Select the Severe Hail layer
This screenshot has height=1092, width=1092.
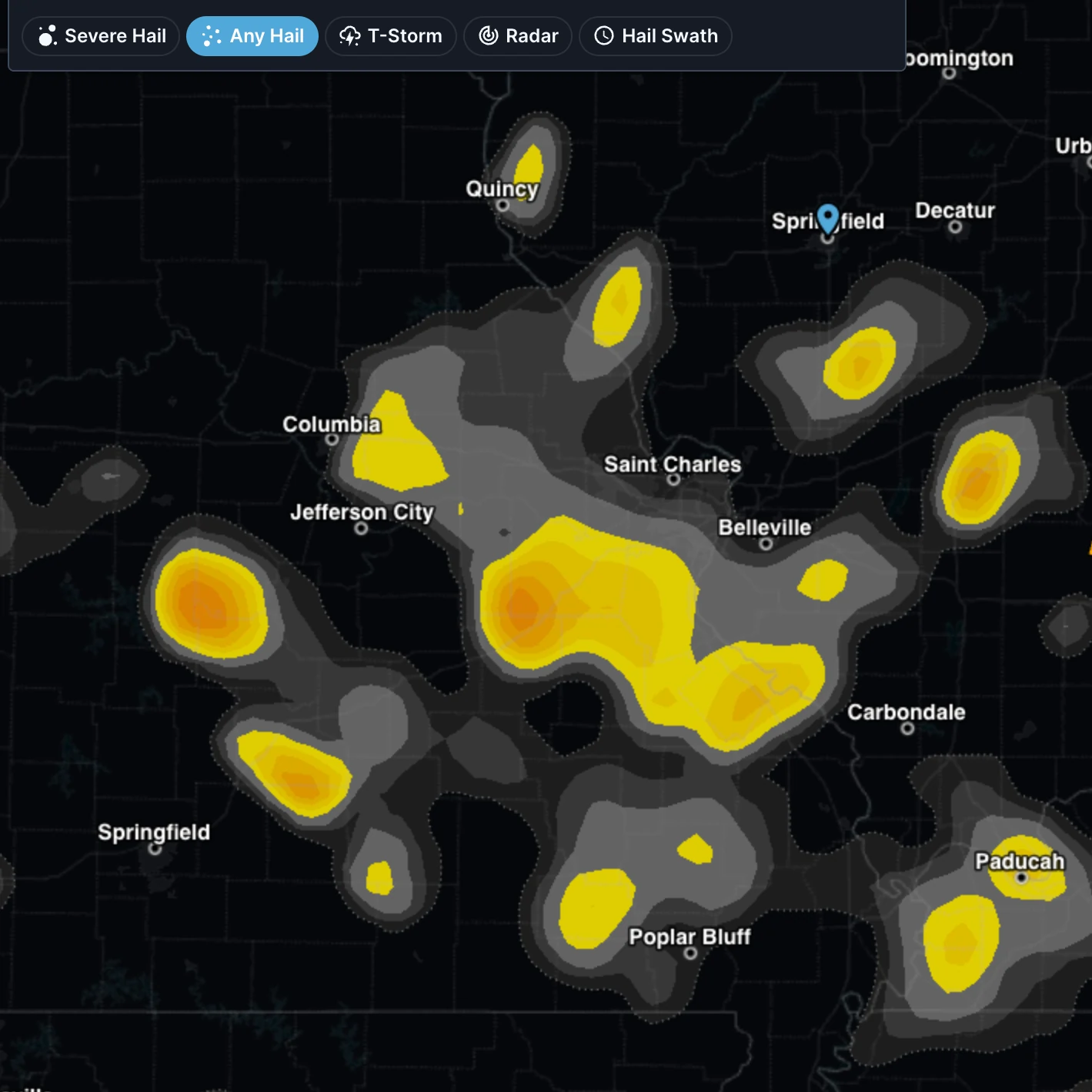point(100,36)
